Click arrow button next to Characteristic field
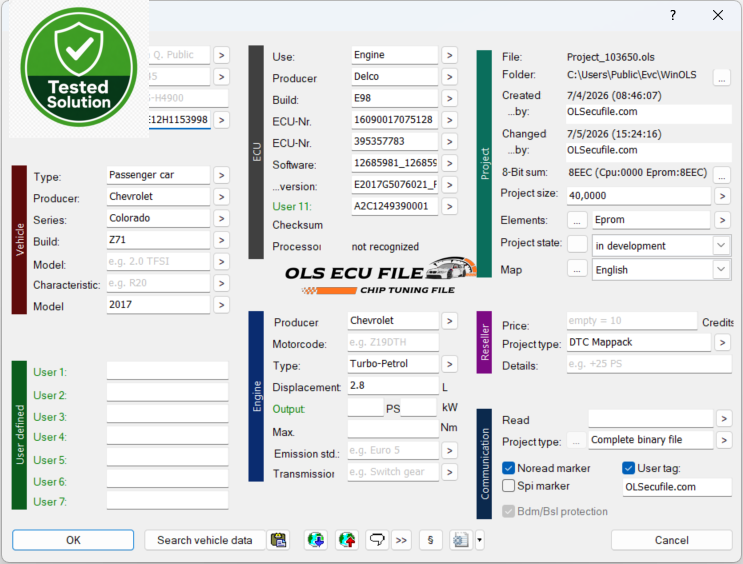 point(221,283)
